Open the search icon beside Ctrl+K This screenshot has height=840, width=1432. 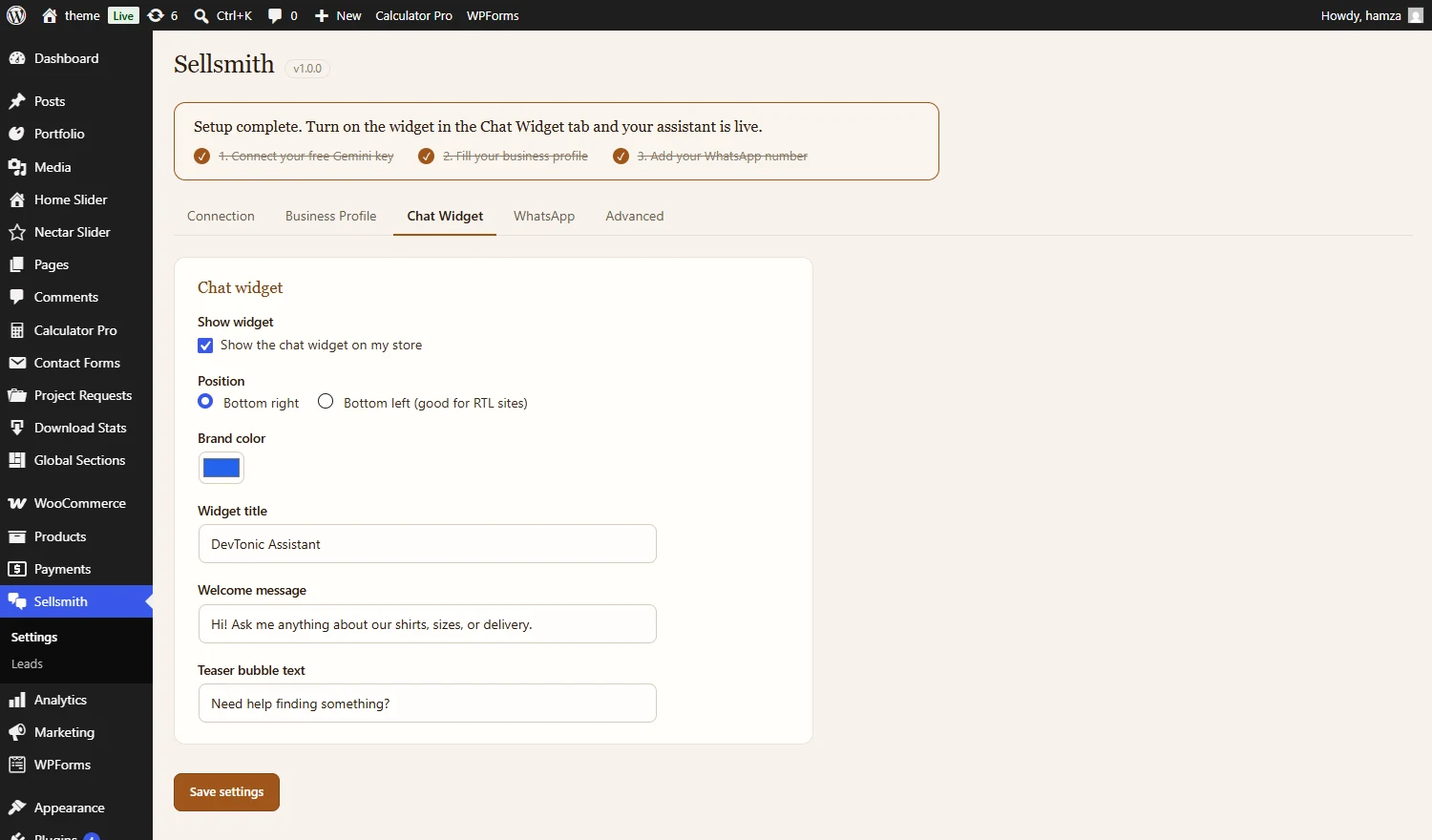201,15
